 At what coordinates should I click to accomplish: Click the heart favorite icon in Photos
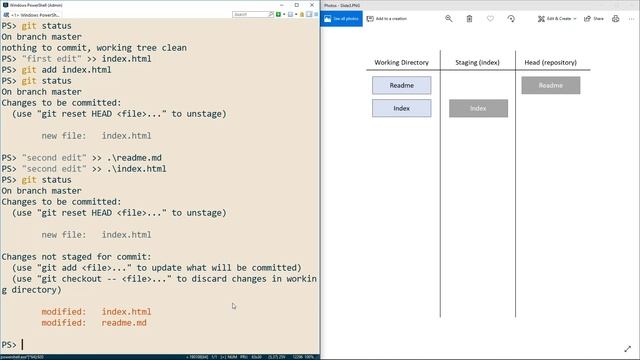tap(490, 19)
